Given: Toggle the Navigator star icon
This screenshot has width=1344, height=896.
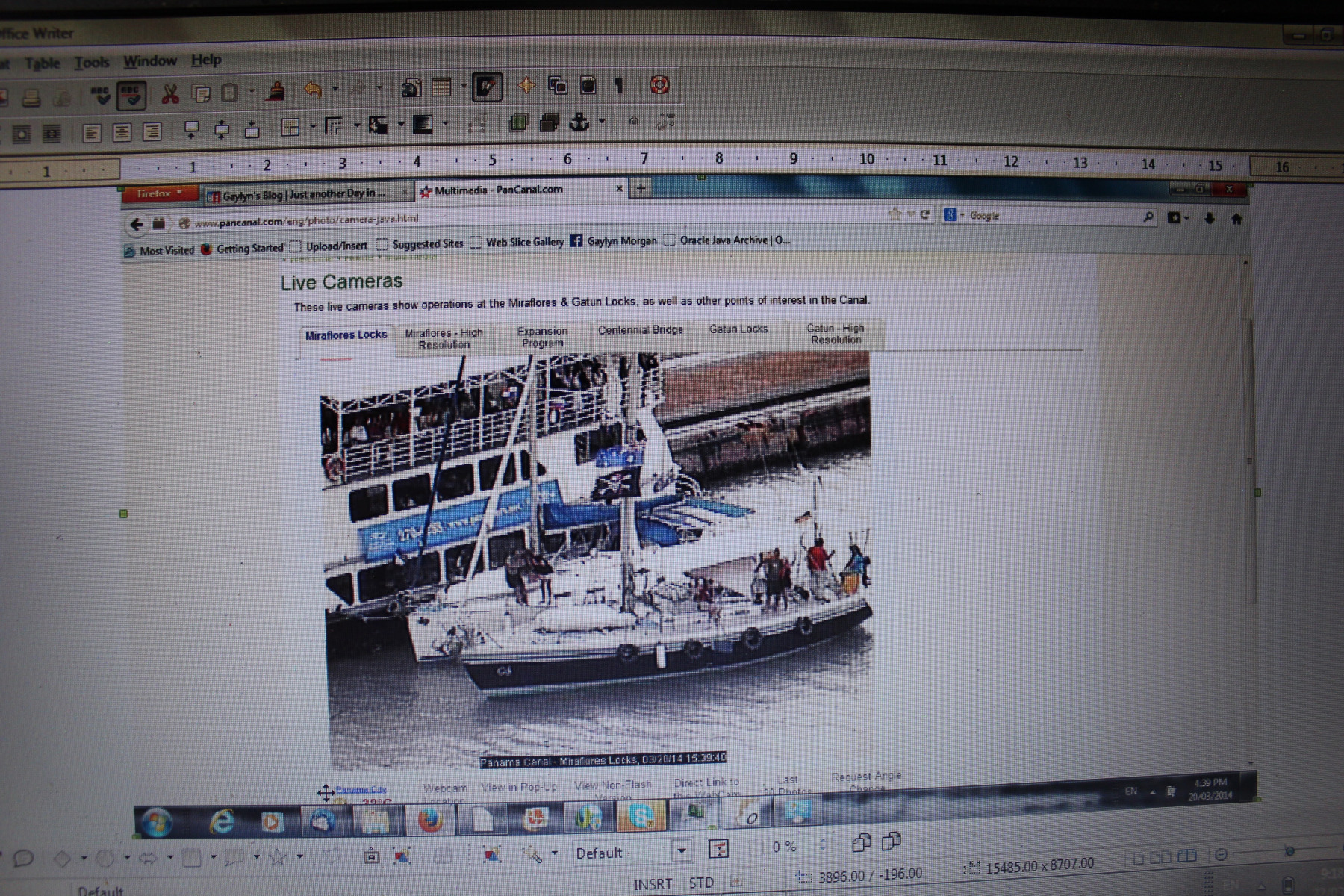Looking at the screenshot, I should click(527, 86).
